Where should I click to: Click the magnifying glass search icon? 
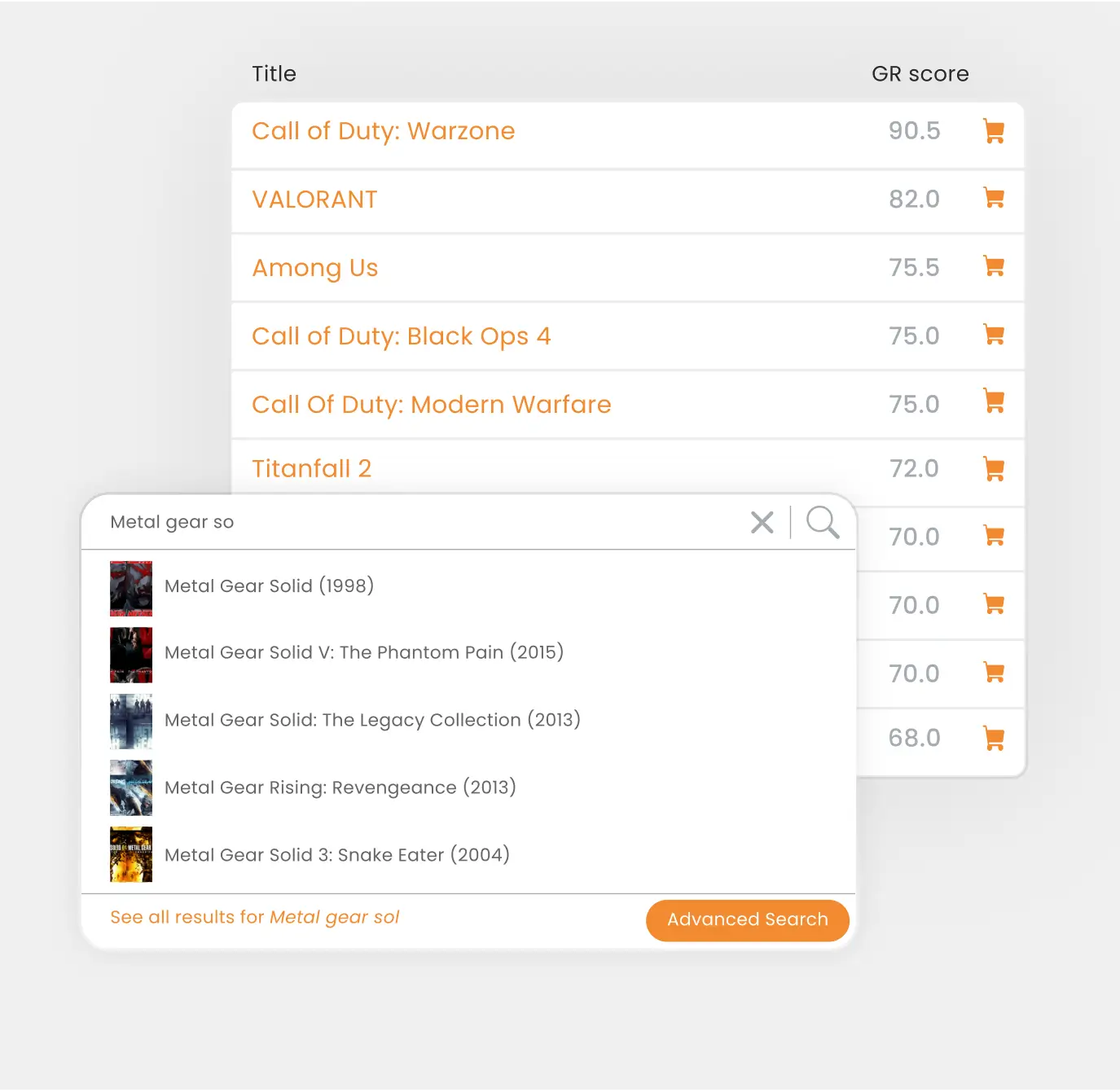pos(823,522)
